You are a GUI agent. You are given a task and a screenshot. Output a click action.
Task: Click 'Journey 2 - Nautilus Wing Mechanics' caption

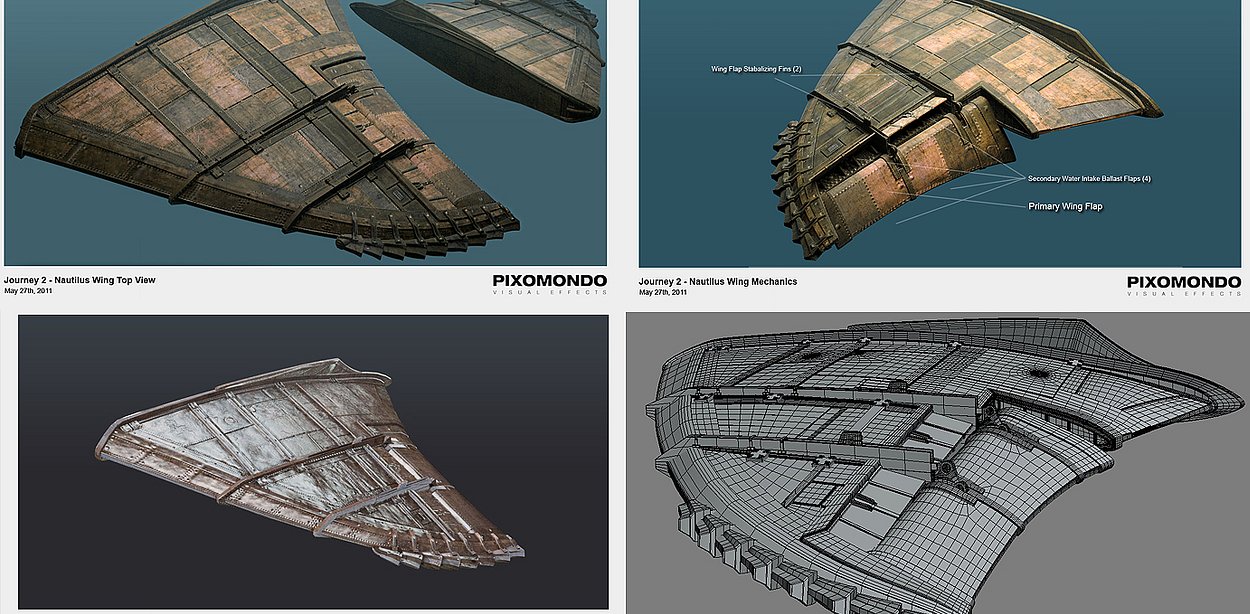click(717, 282)
